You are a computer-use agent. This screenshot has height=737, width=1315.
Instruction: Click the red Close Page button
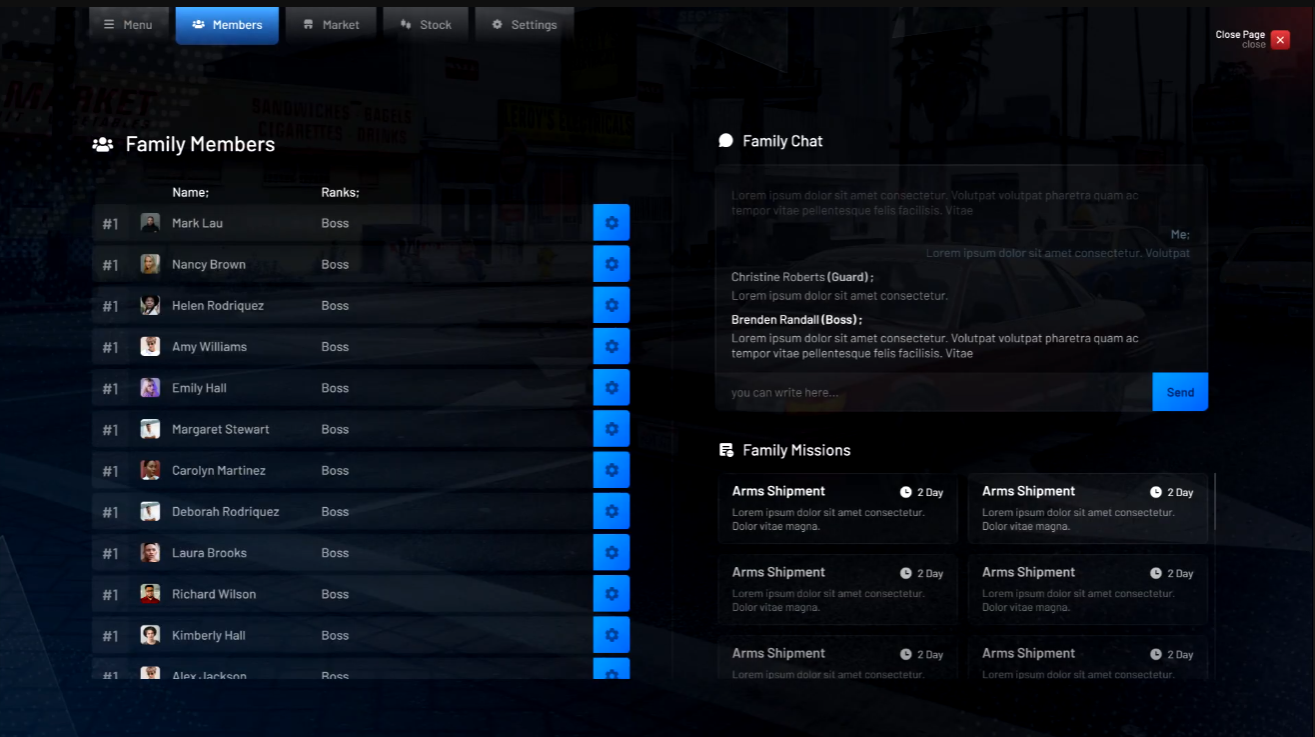pos(1280,40)
